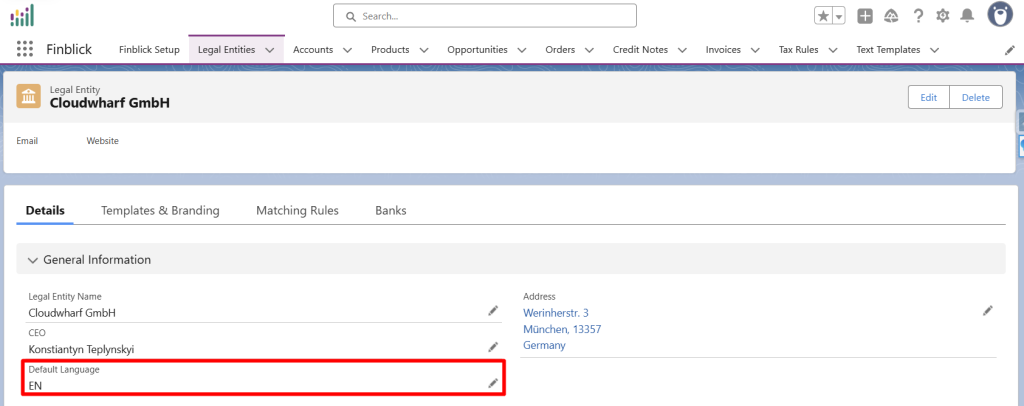1024x406 pixels.
Task: Switch to the Templates & Branding tab
Action: [160, 211]
